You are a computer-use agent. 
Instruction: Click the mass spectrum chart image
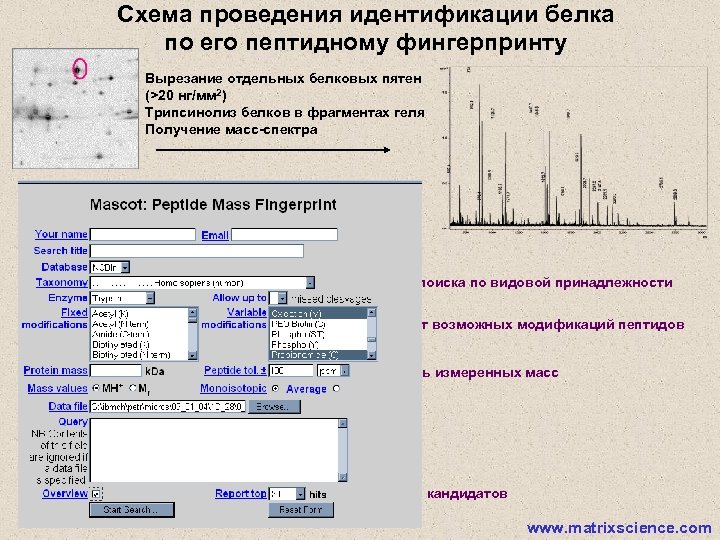click(574, 152)
